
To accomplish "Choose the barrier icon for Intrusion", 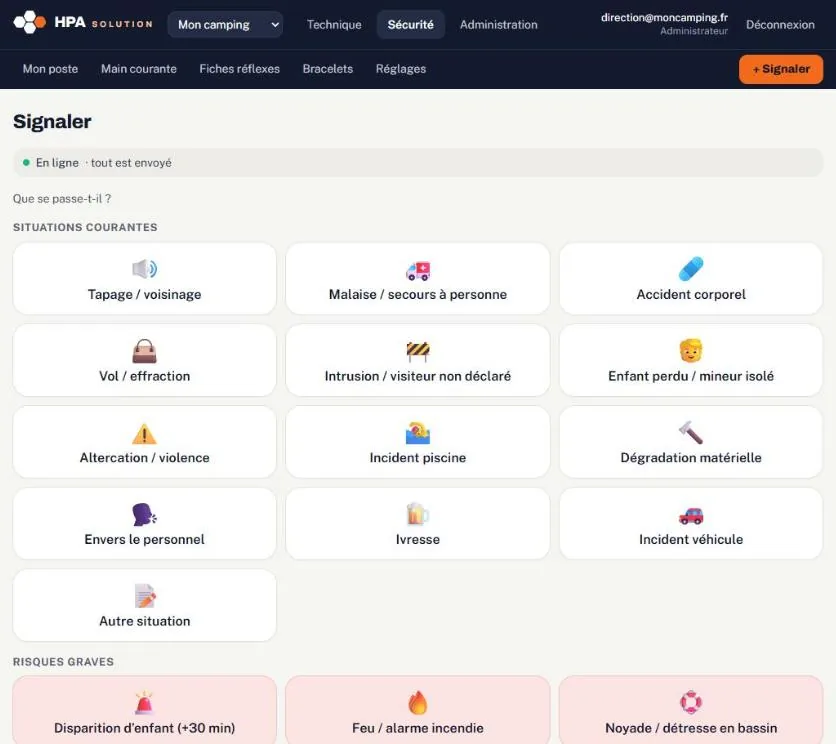I will click(418, 351).
